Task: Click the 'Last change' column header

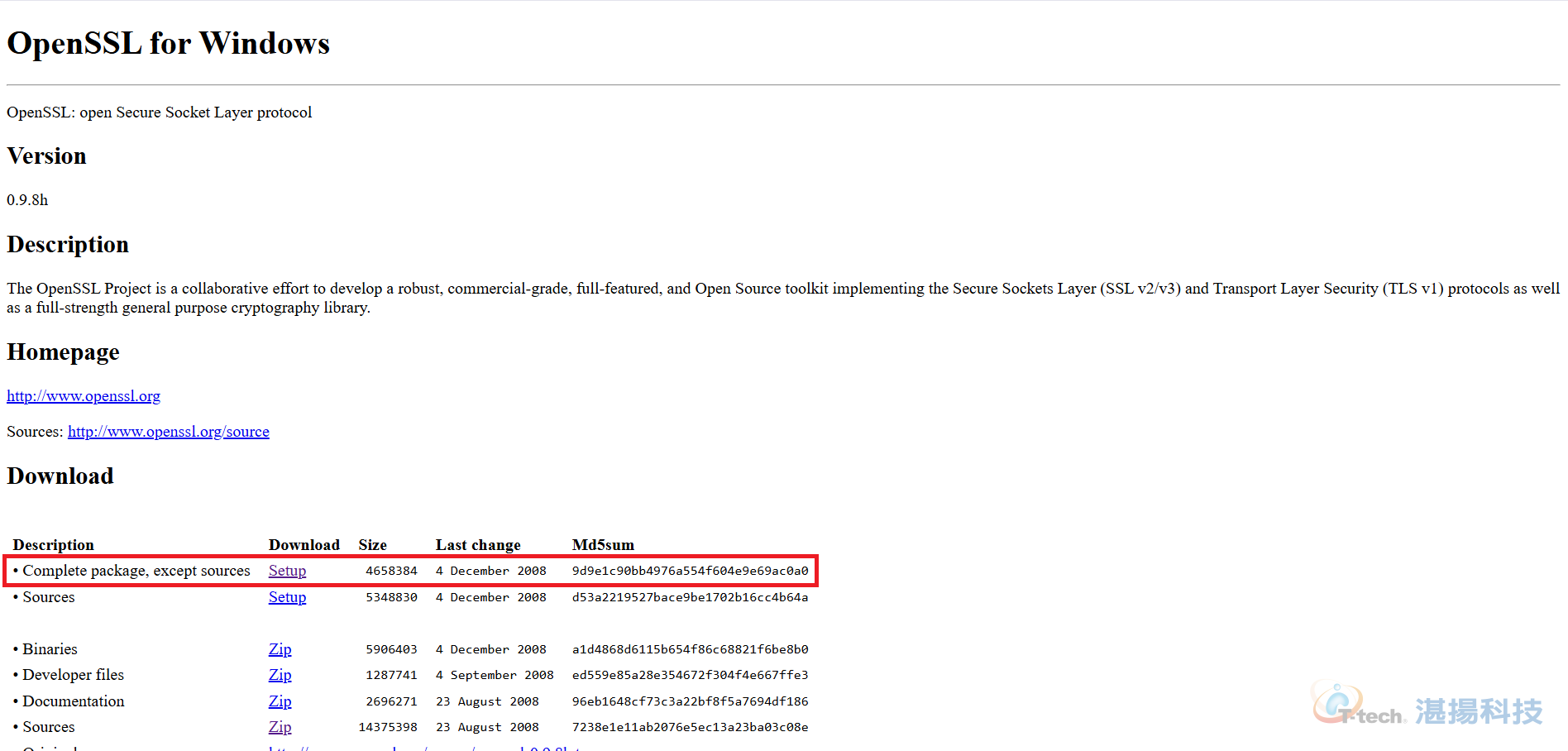Action: tap(478, 545)
